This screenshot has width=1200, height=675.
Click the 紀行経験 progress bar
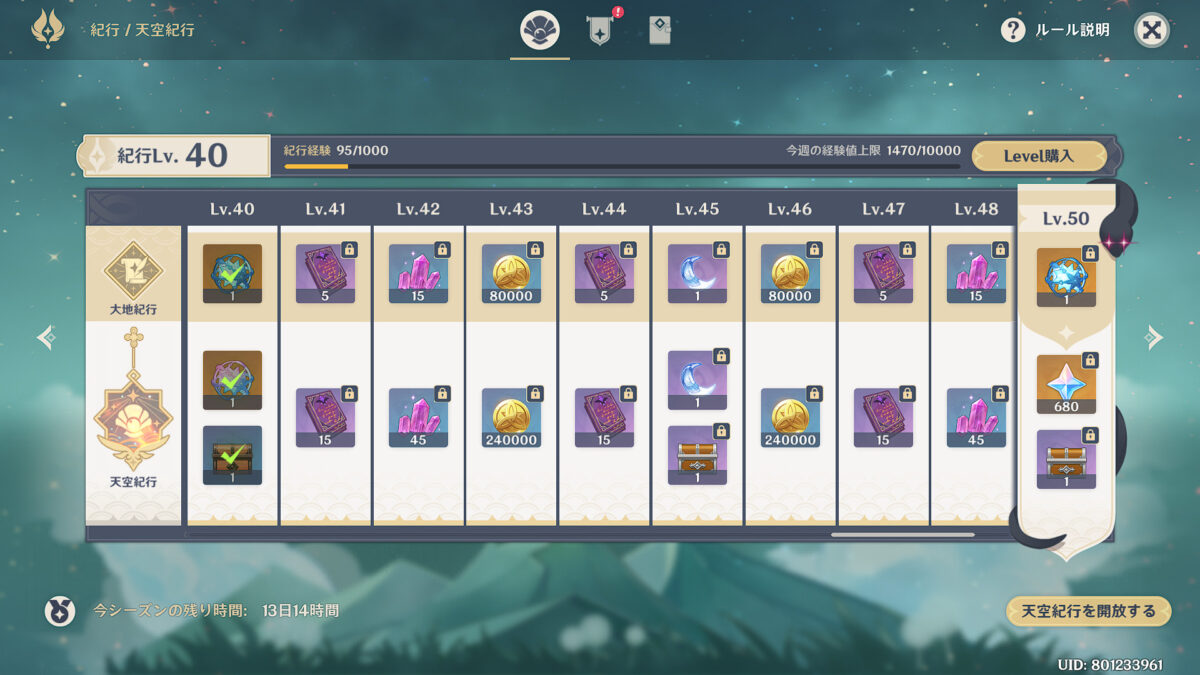click(622, 166)
